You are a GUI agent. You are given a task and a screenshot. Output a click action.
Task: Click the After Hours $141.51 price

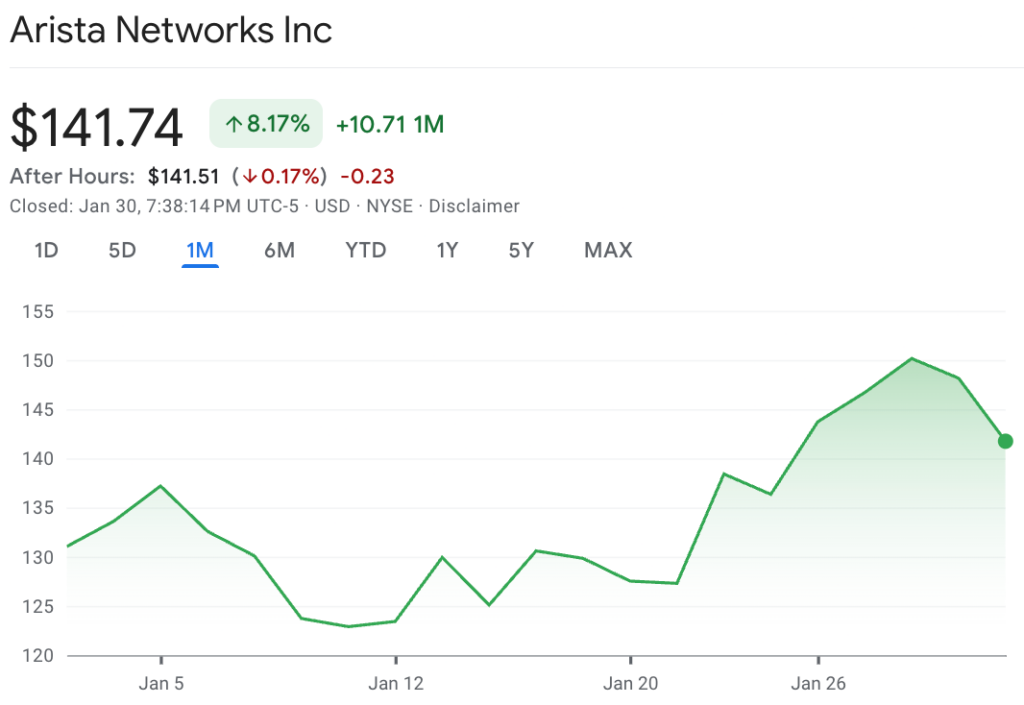(183, 177)
